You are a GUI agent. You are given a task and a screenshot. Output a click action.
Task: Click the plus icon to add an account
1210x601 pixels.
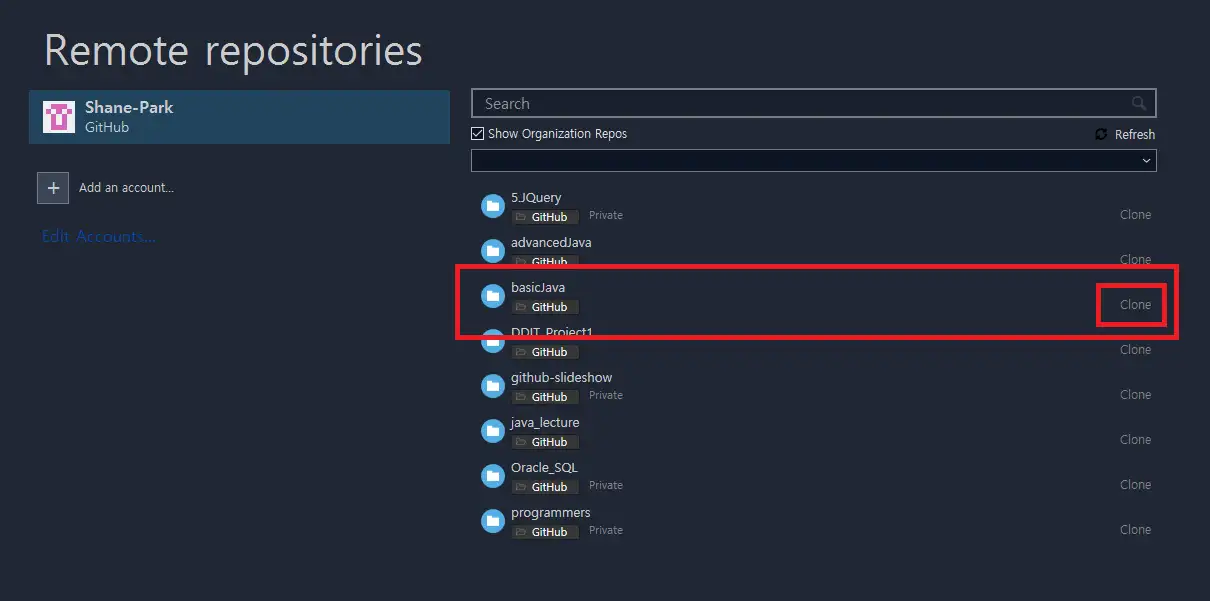tap(53, 188)
